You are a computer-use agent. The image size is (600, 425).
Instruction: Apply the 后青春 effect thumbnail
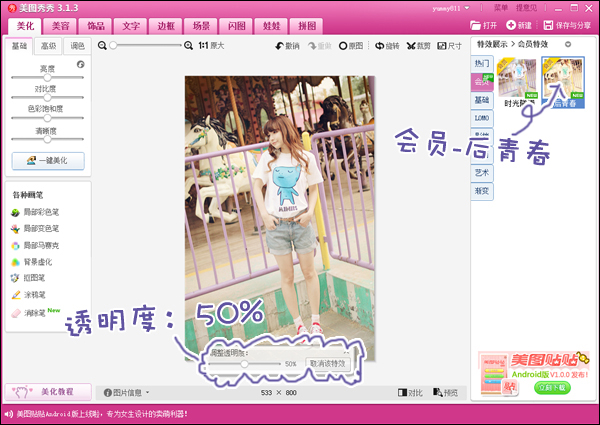click(563, 82)
